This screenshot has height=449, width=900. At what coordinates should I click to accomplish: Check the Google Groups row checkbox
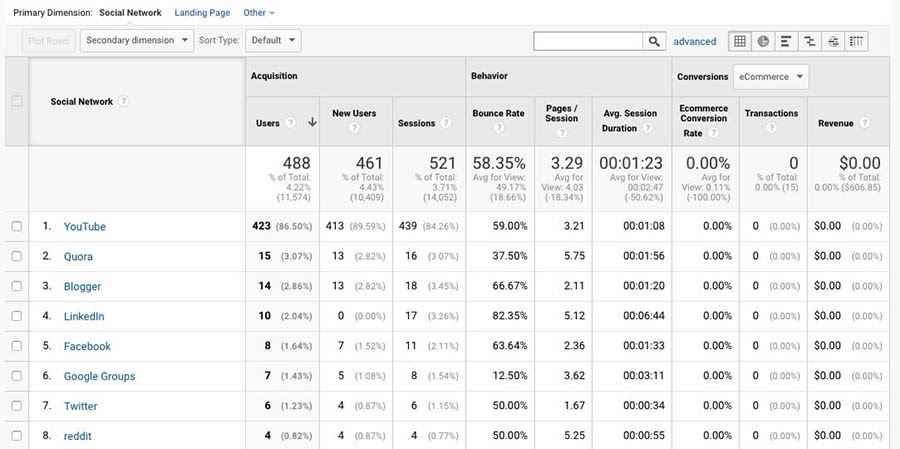click(x=17, y=376)
